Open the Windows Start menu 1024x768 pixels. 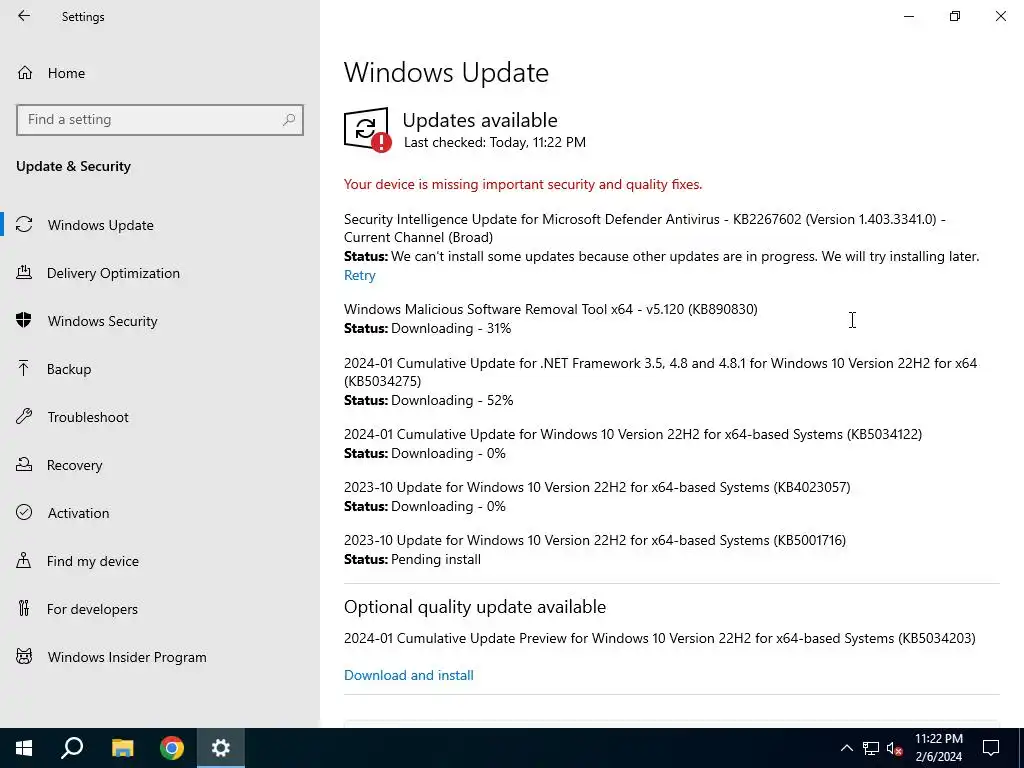click(24, 748)
